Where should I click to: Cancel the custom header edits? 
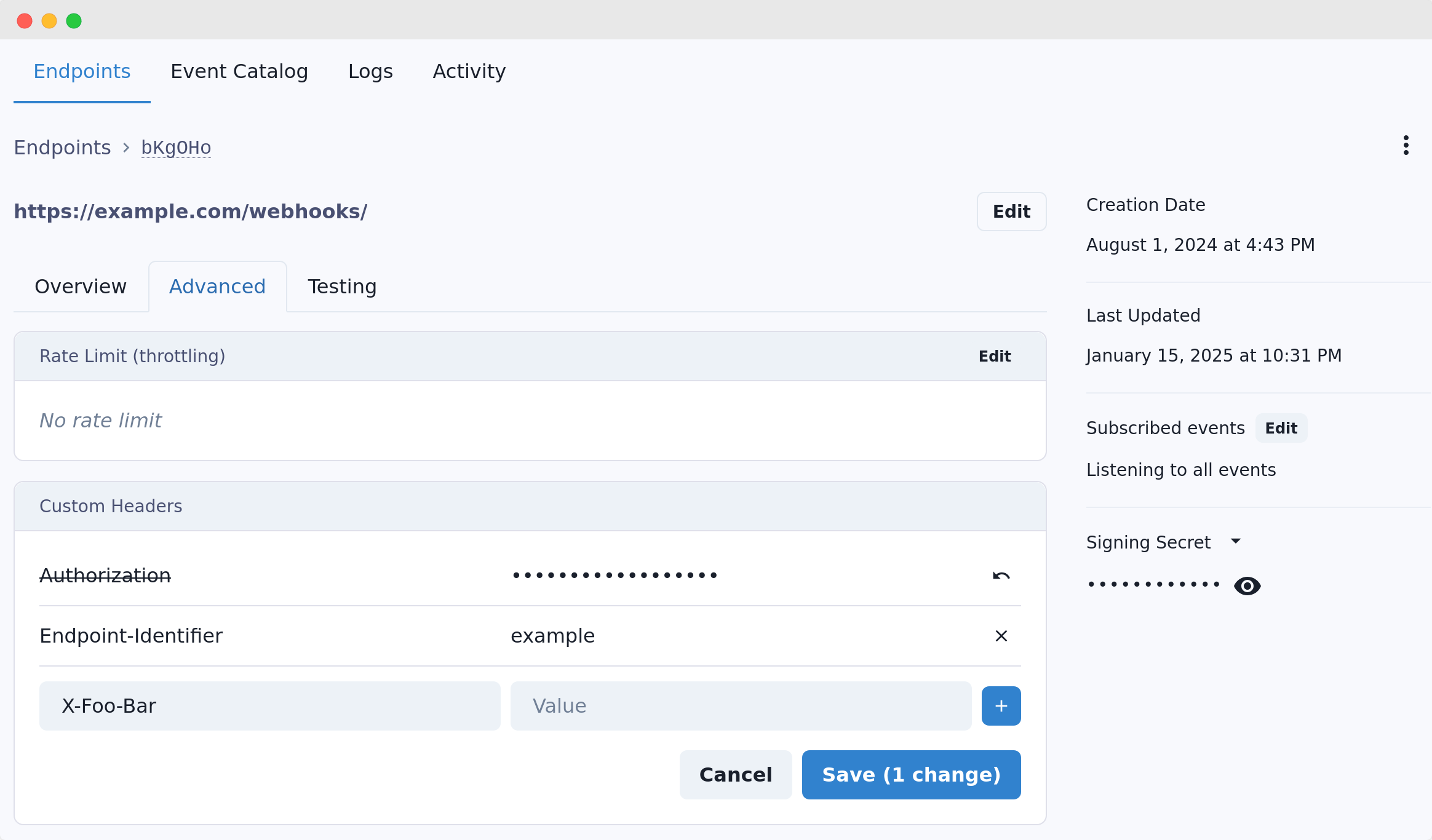tap(736, 774)
